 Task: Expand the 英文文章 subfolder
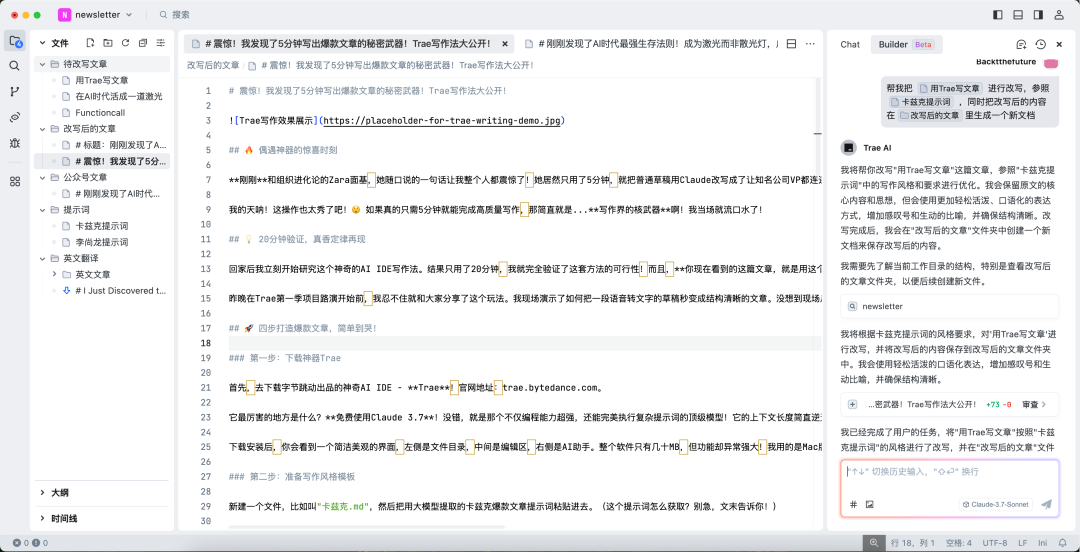[54, 274]
